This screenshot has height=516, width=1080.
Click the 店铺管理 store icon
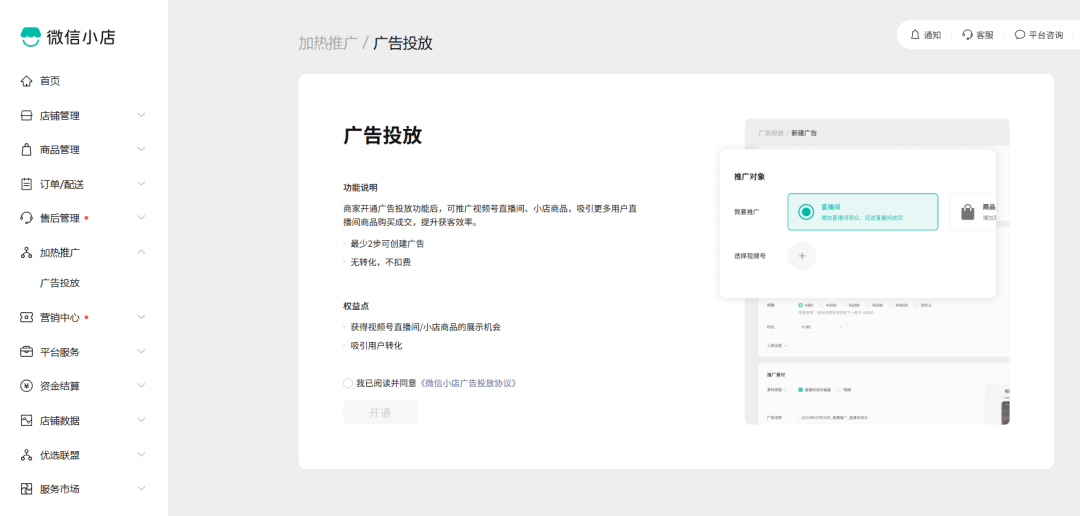coord(26,116)
